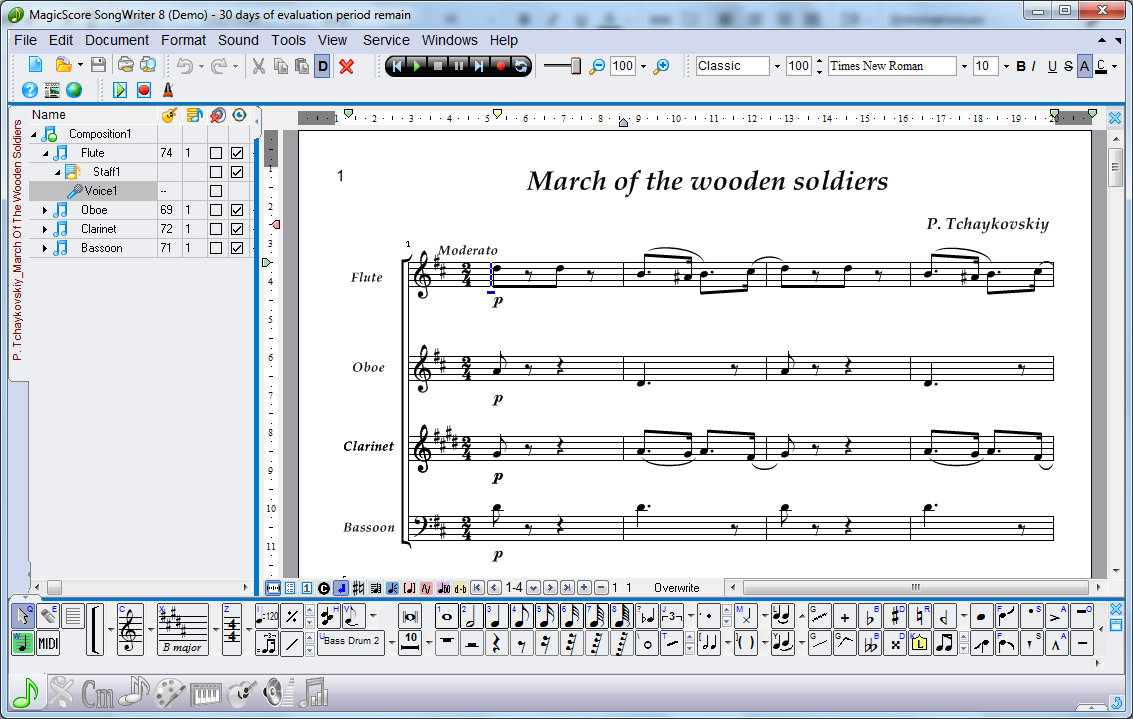
Task: Open the B major key signature tool
Action: tap(183, 629)
